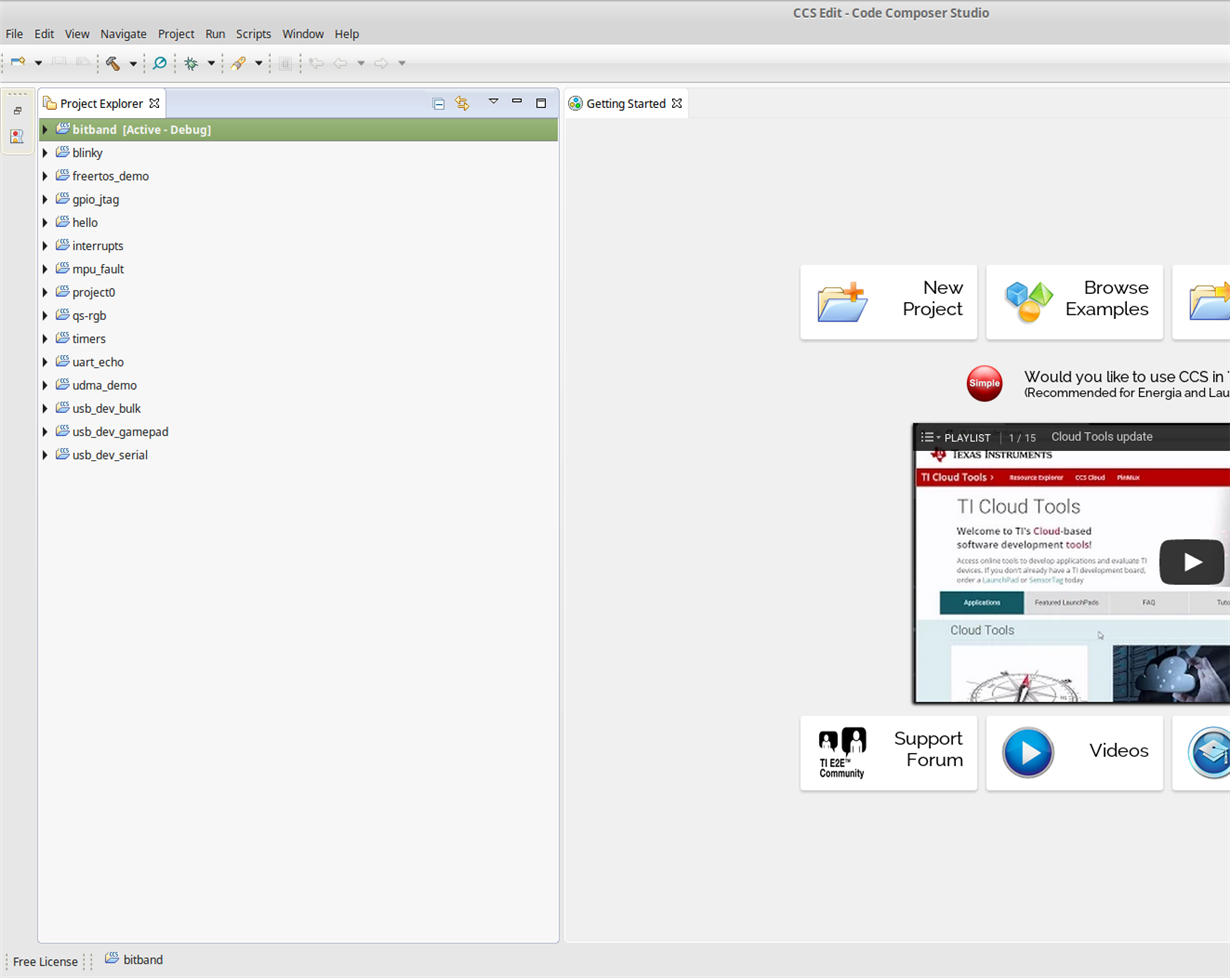Open the View menu
The height and width of the screenshot is (978, 1230).
(77, 34)
